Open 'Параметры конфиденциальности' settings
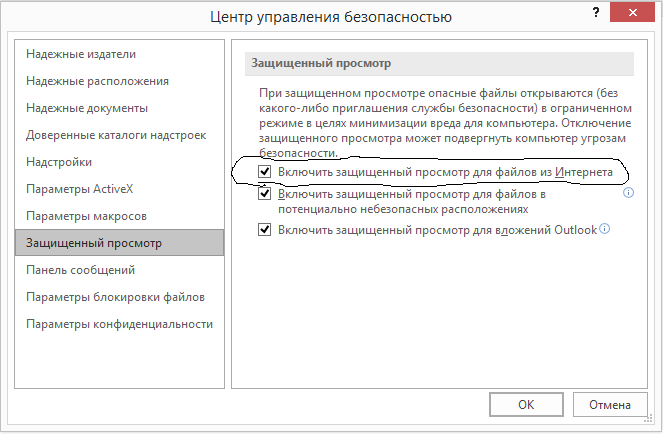The width and height of the screenshot is (663, 434). [119, 324]
